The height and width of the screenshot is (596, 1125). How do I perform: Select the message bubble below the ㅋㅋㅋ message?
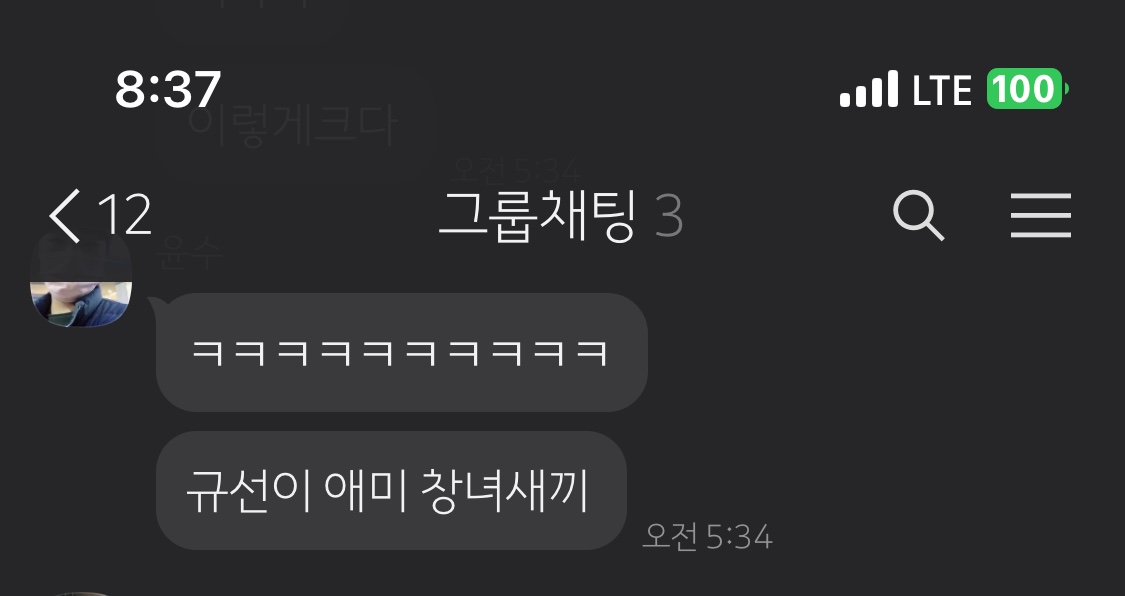click(391, 491)
